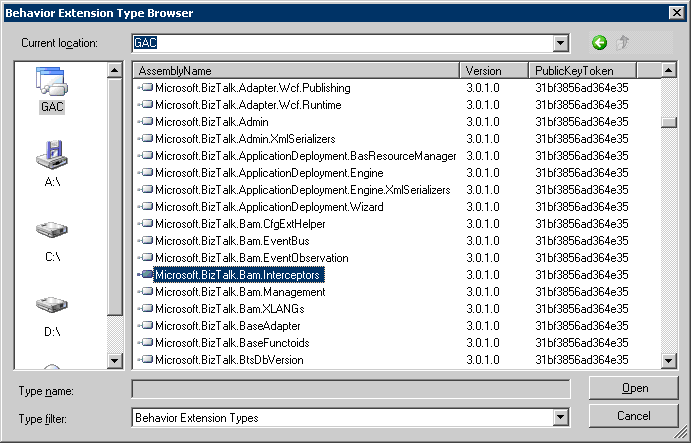
Task: Expand the Type filter dropdown arrow
Action: (561, 417)
